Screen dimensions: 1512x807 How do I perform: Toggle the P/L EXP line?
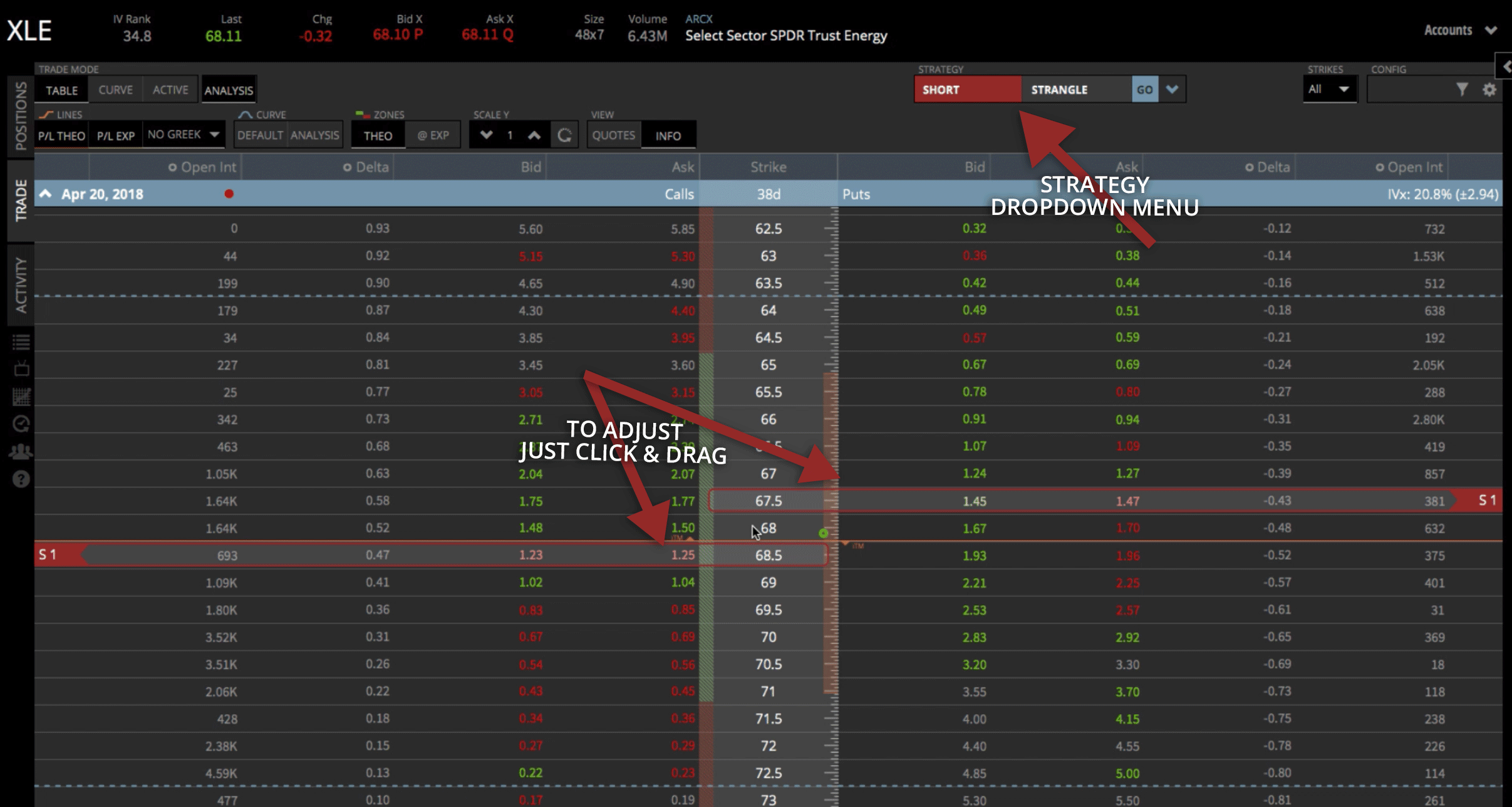click(115, 135)
